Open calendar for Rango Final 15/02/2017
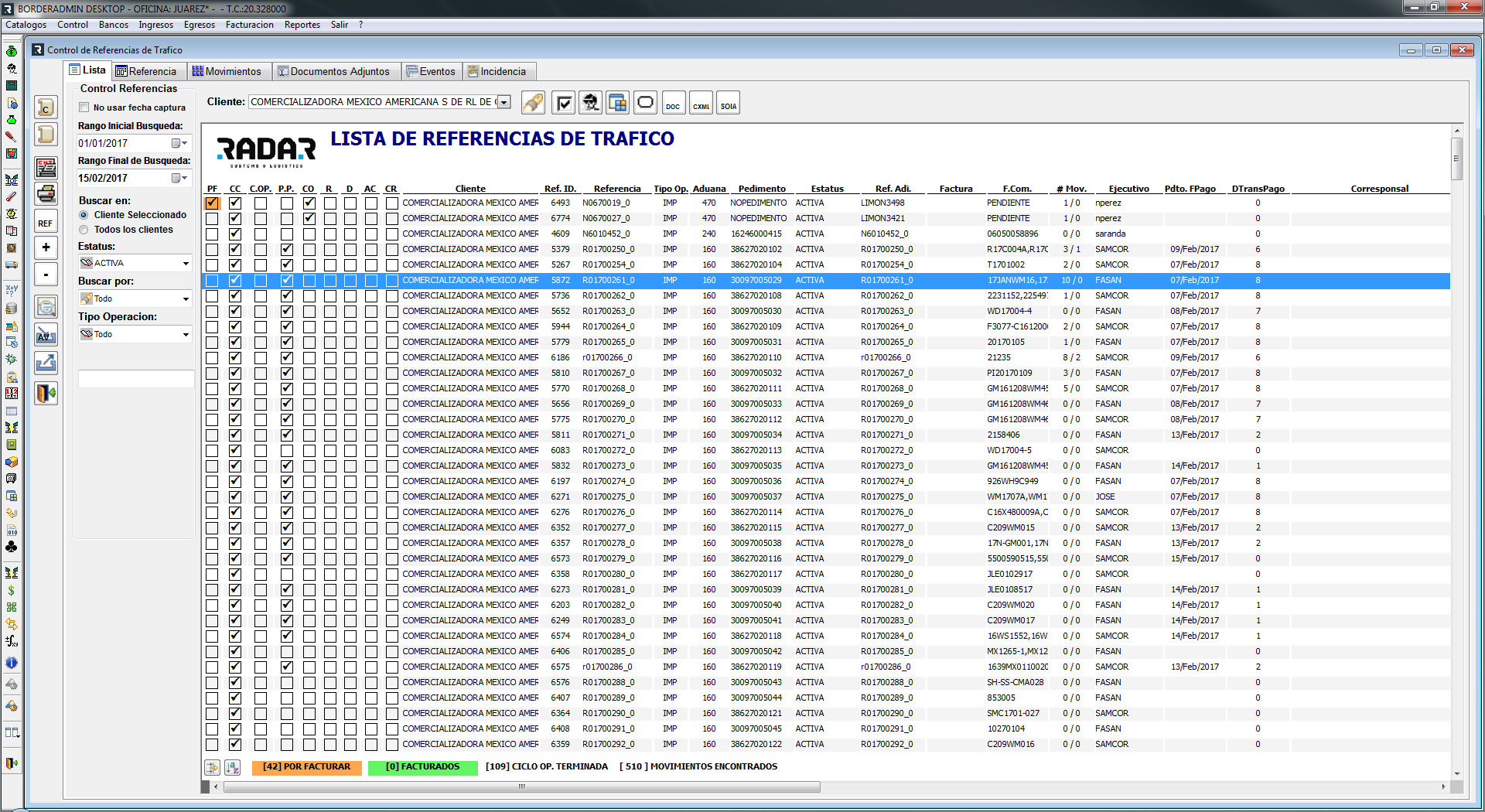The image size is (1485, 812). click(x=179, y=178)
